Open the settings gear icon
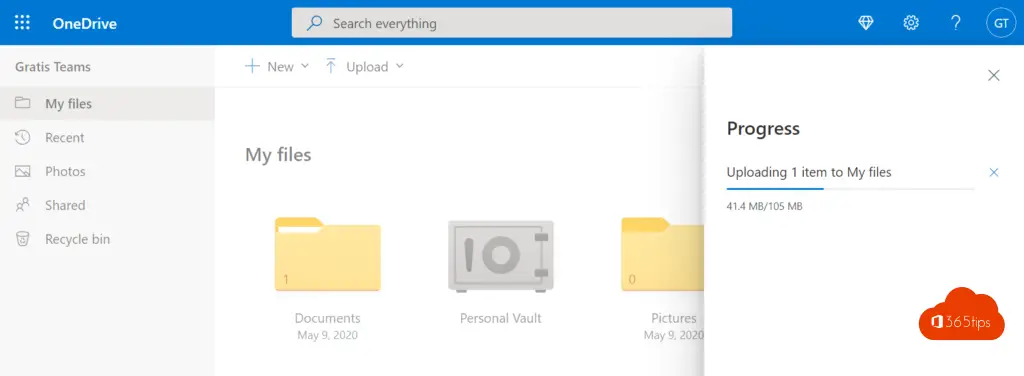Image resolution: width=1024 pixels, height=376 pixels. [911, 23]
